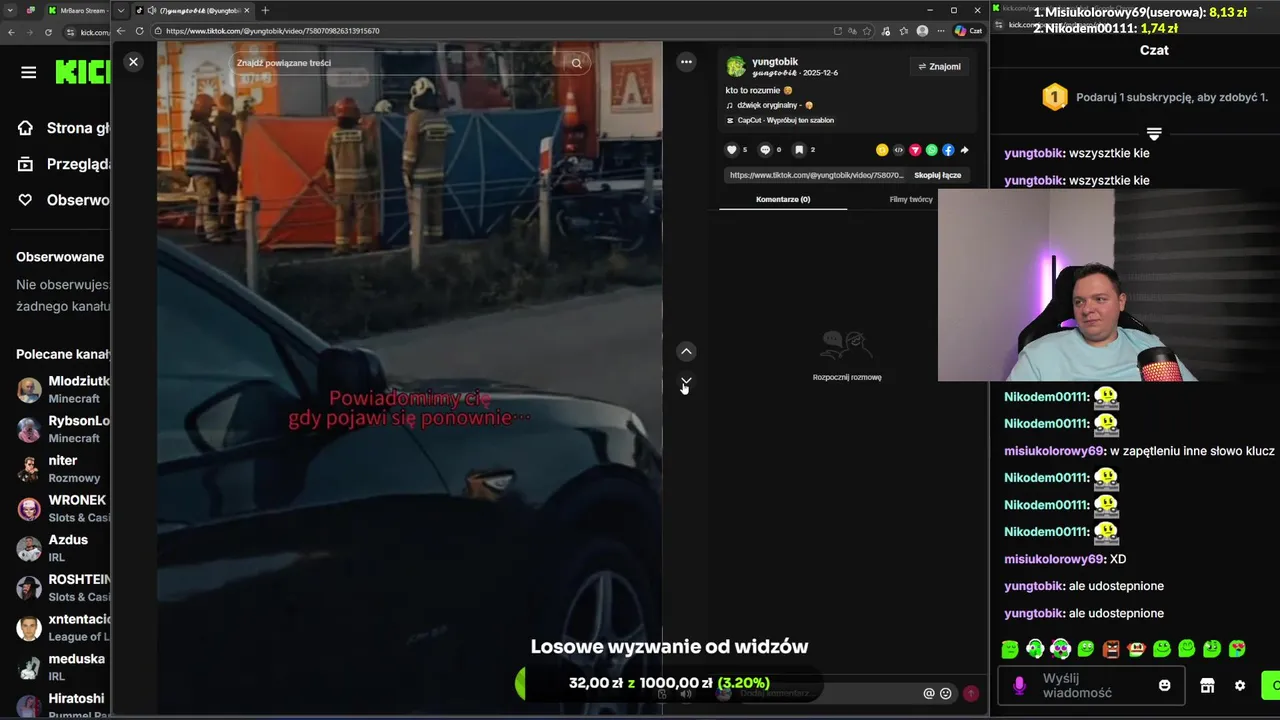Go to the next video with the down chevron
This screenshot has height=720, width=1280.
click(686, 383)
